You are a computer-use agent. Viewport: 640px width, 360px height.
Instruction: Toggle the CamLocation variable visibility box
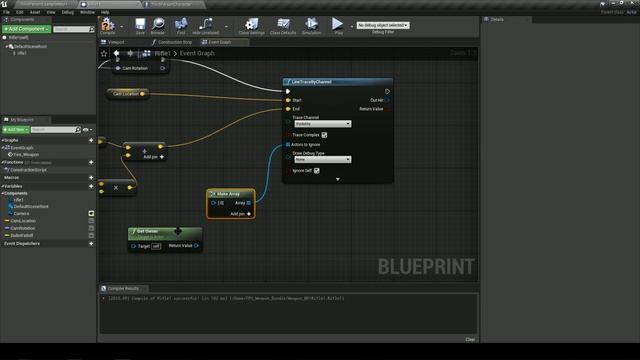coord(91,221)
